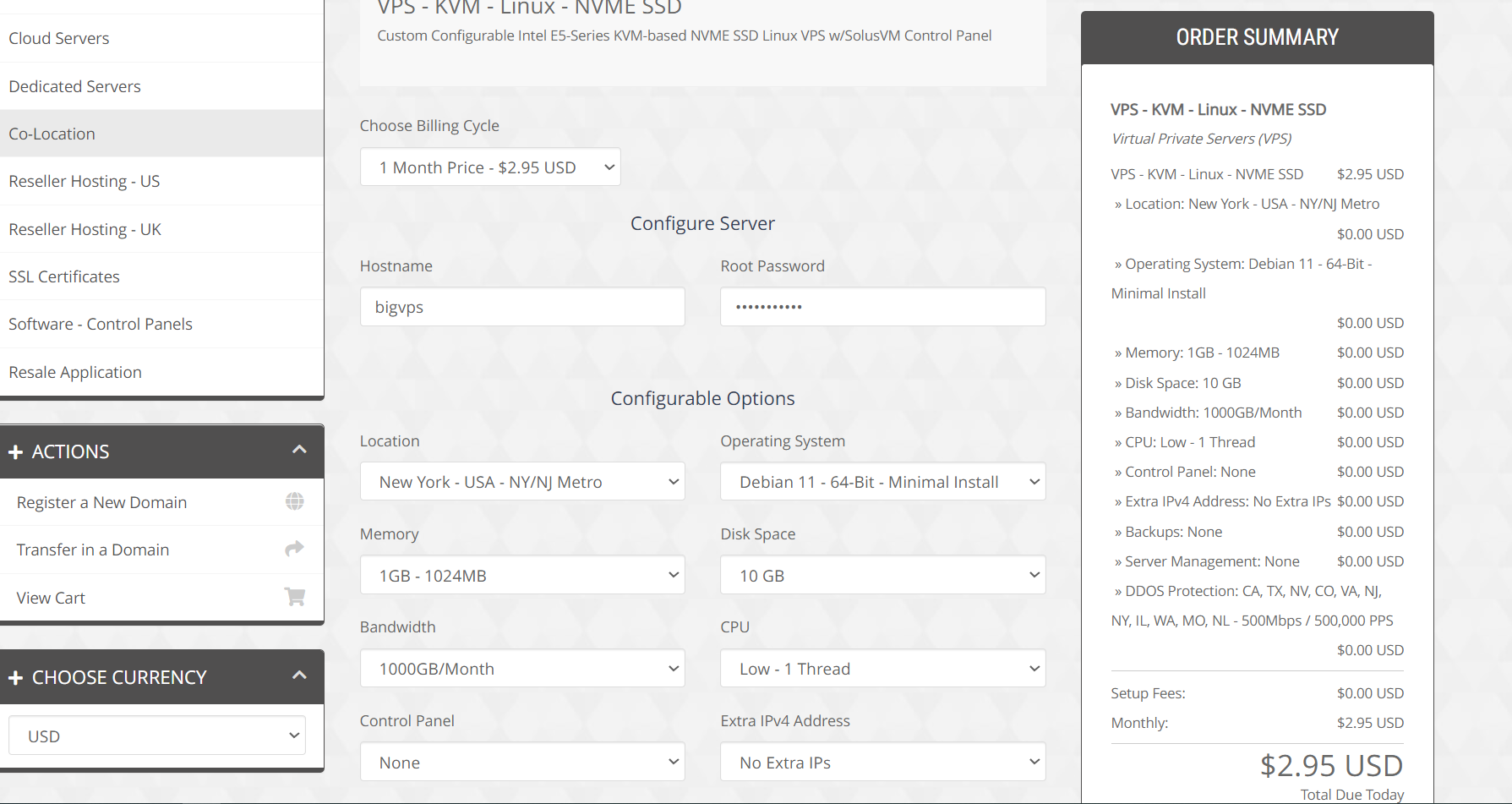Open the SSL Certificates category

(x=161, y=276)
